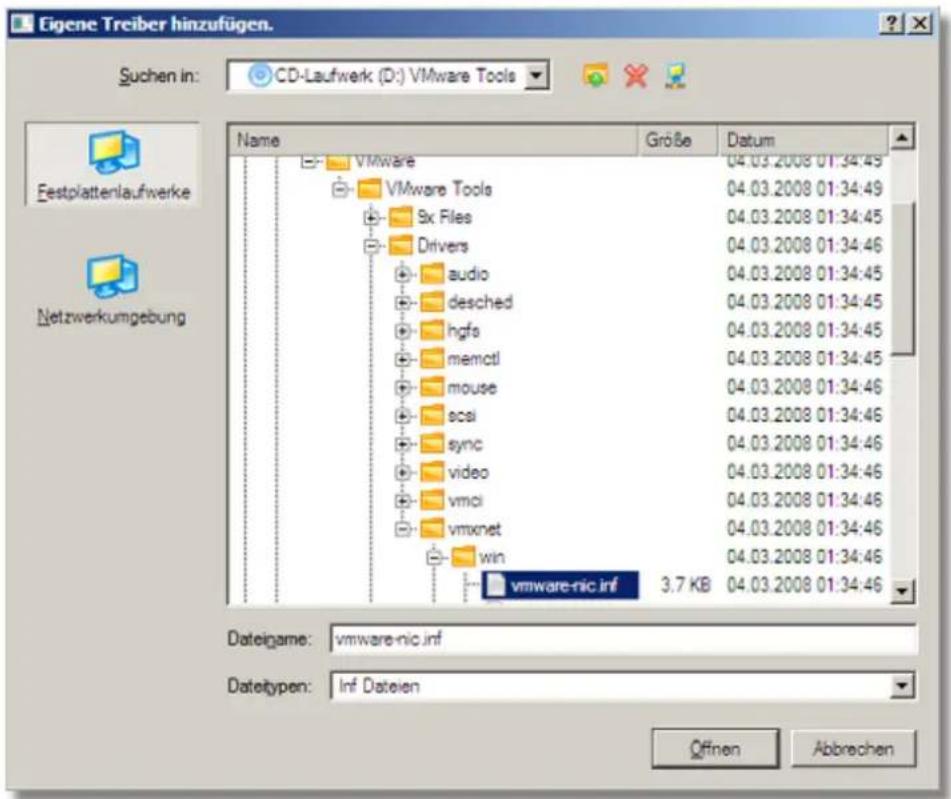Screen dimensions: 951x799
Task: Click the new folder toolbar icon
Action: pos(596,76)
